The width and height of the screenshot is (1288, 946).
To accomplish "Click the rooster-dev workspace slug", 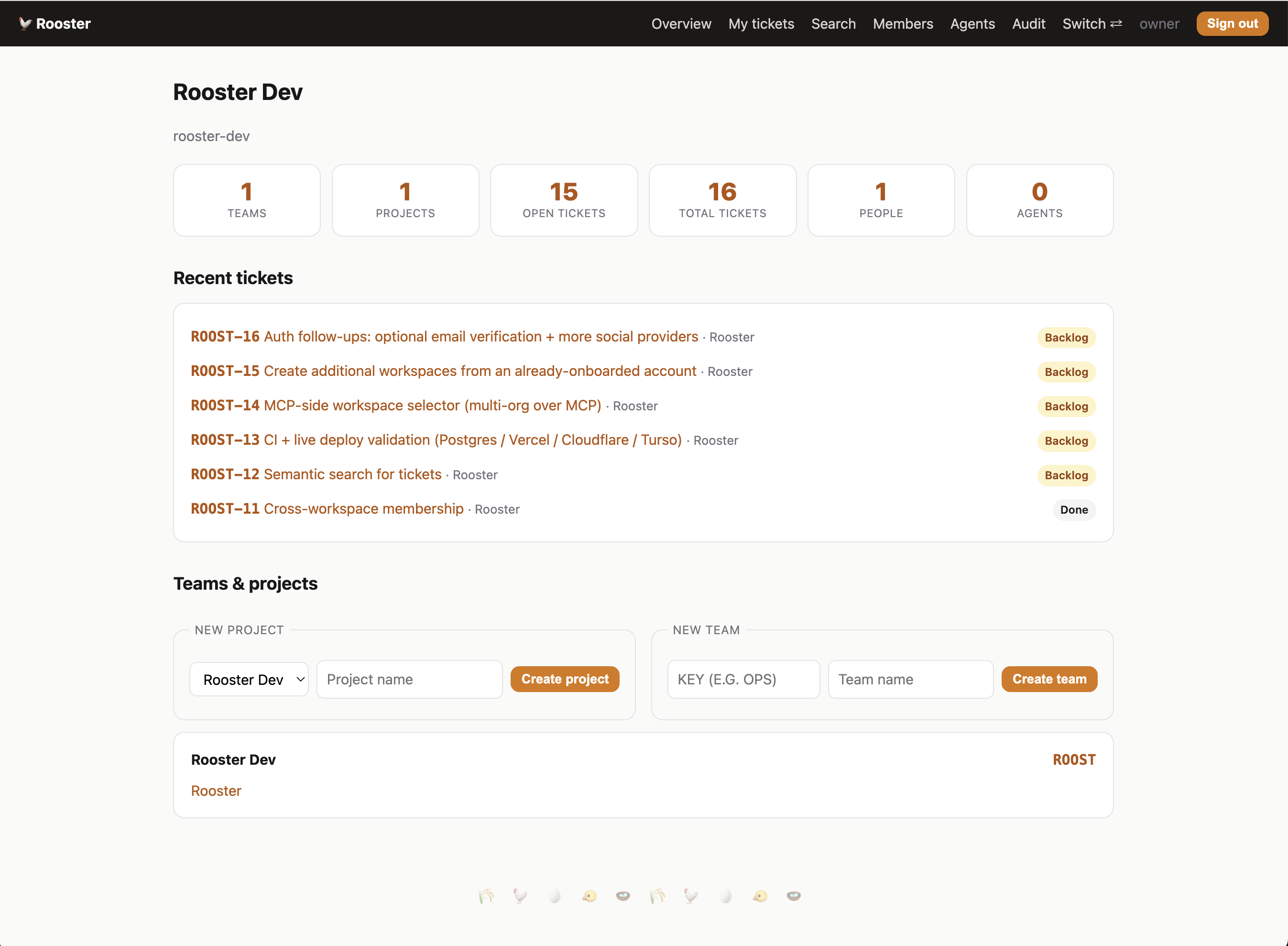I will [211, 136].
